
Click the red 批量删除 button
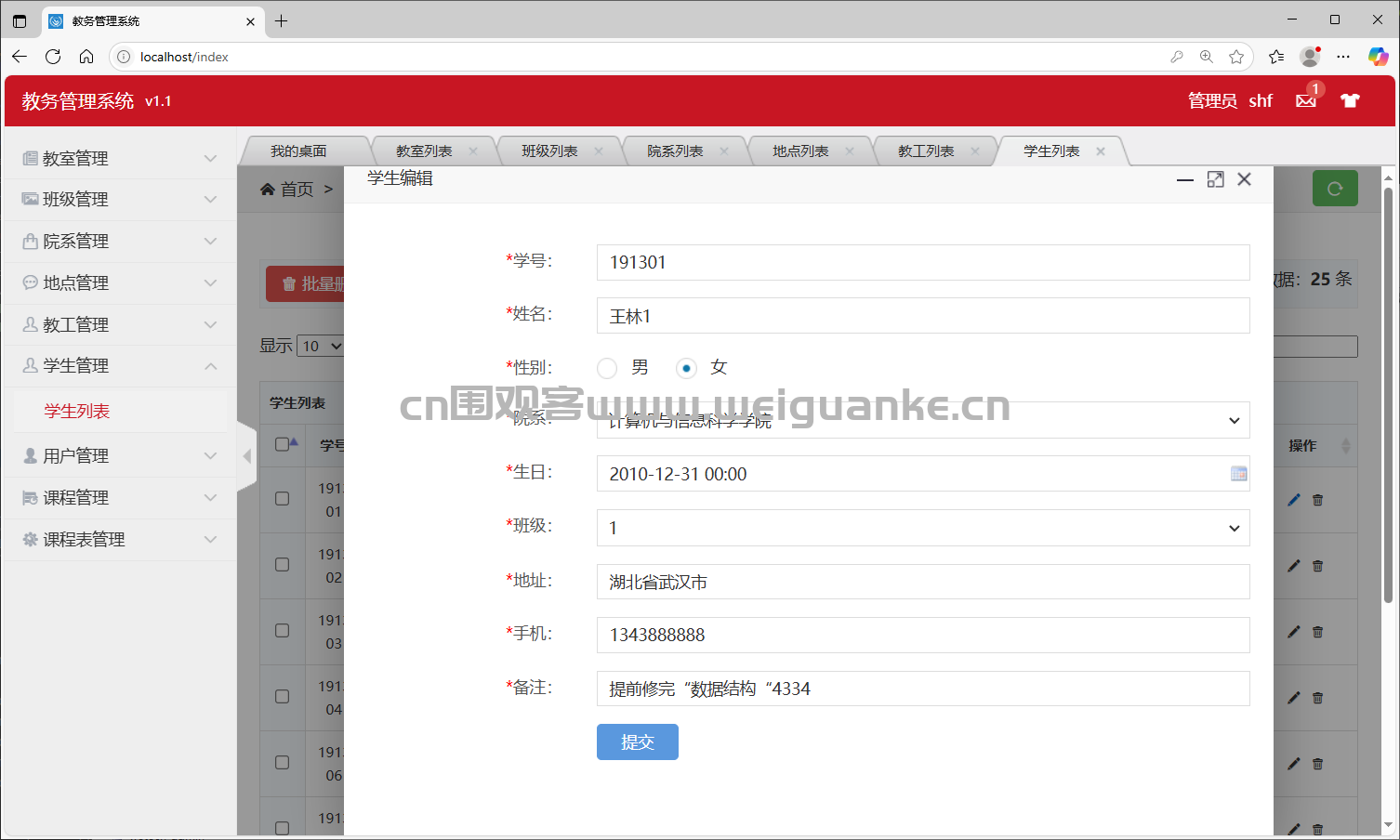point(305,283)
